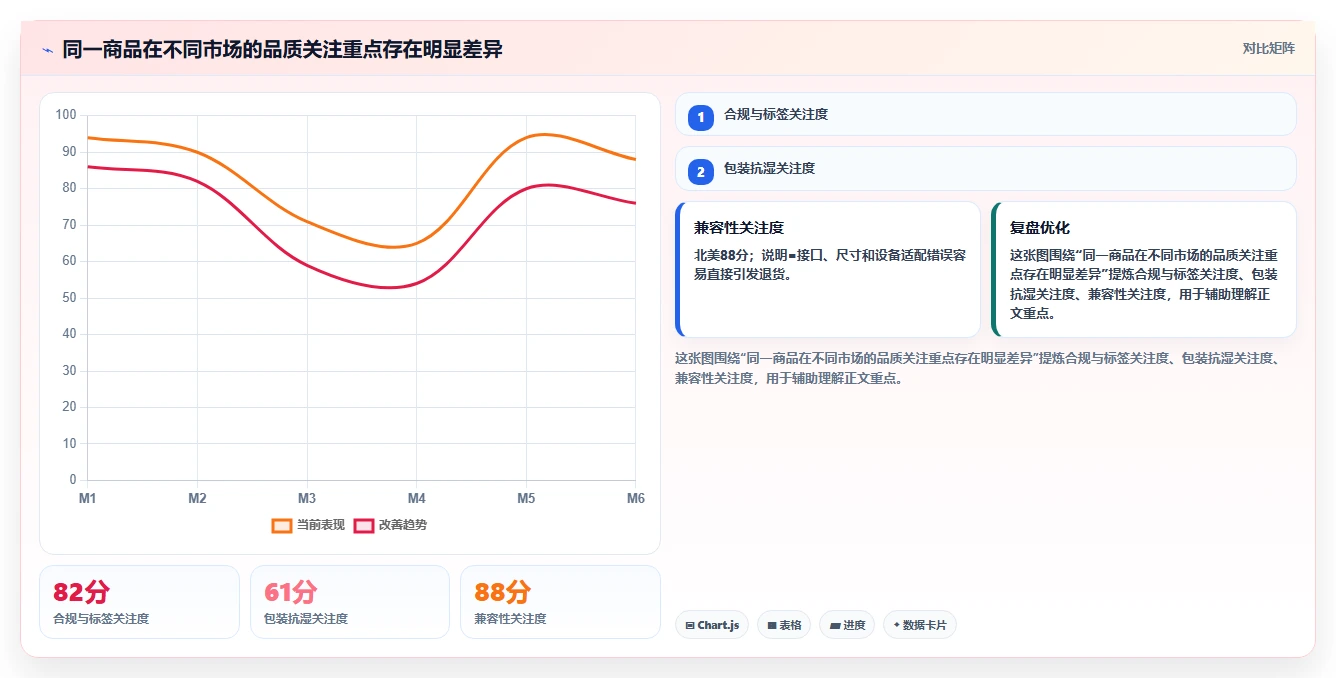Select list item 2 包装抗湿关注度

click(985, 168)
